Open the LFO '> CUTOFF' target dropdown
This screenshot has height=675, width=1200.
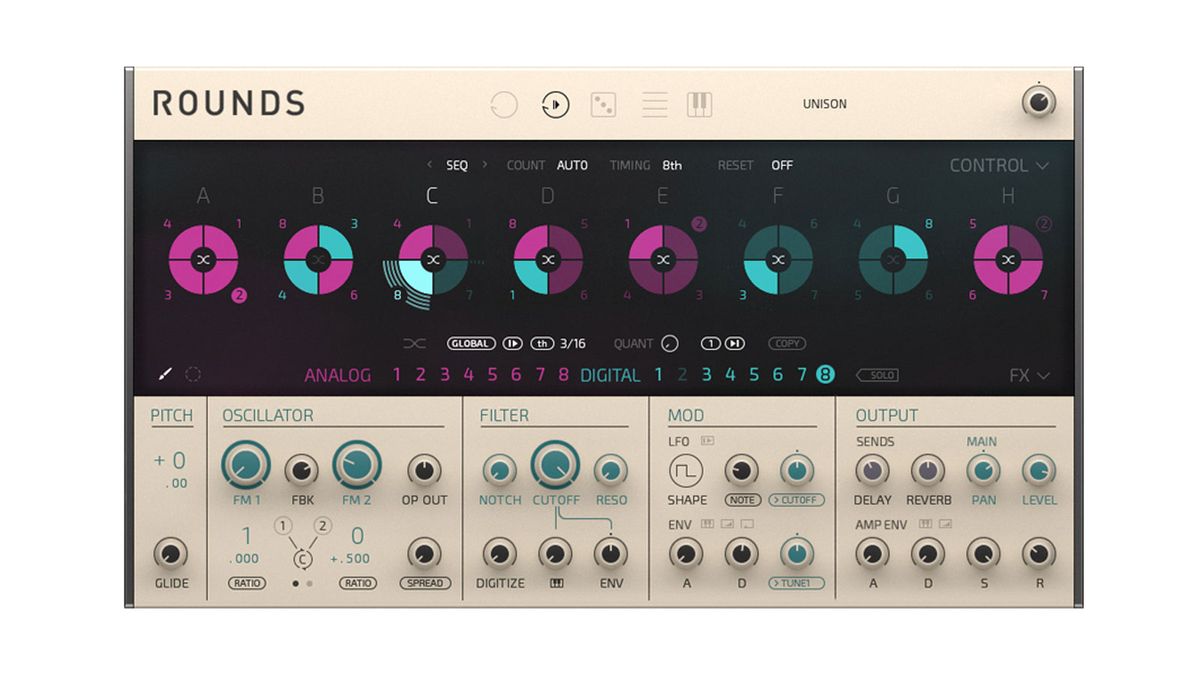pos(796,500)
